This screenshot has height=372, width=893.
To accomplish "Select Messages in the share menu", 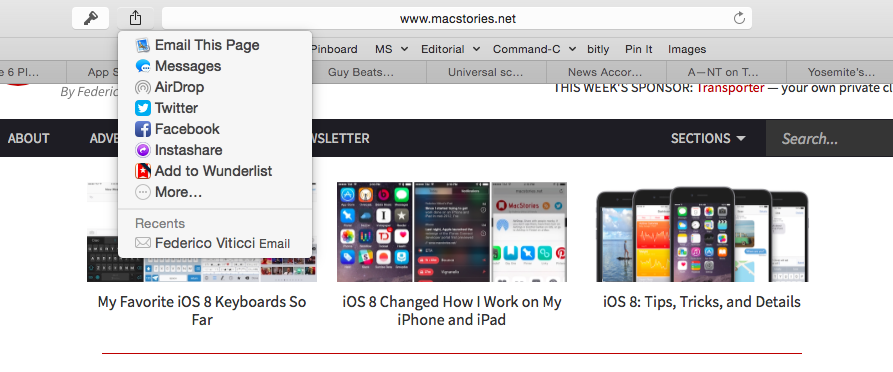I will point(215,66).
